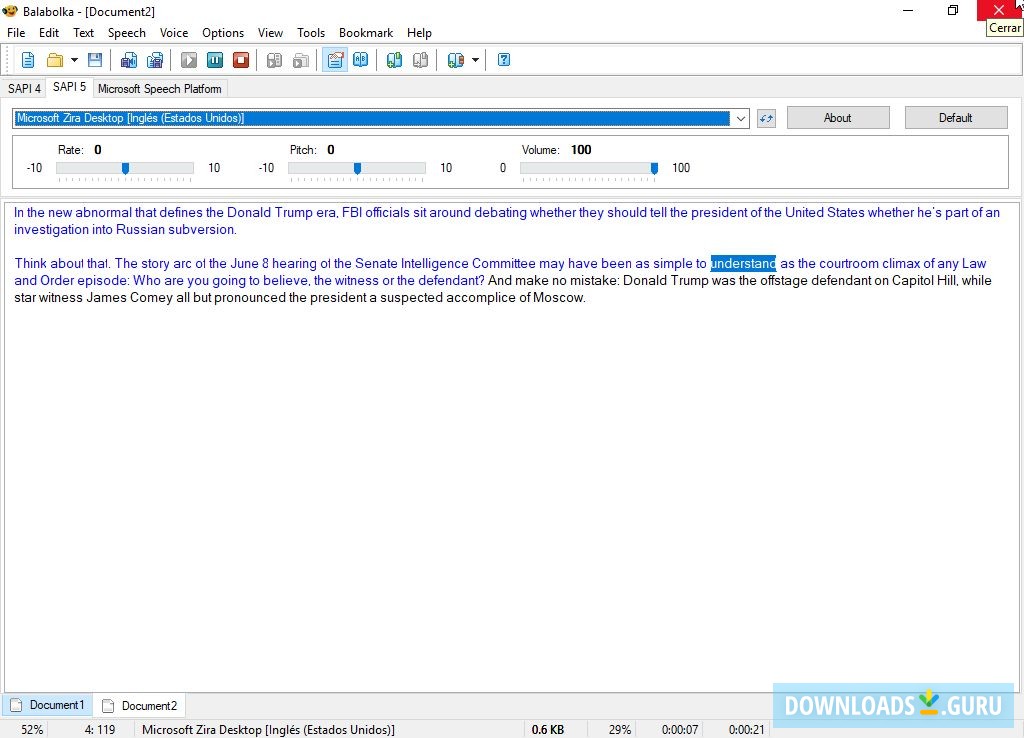1024x738 pixels.
Task: Restore down the Balabolka window
Action: point(953,10)
